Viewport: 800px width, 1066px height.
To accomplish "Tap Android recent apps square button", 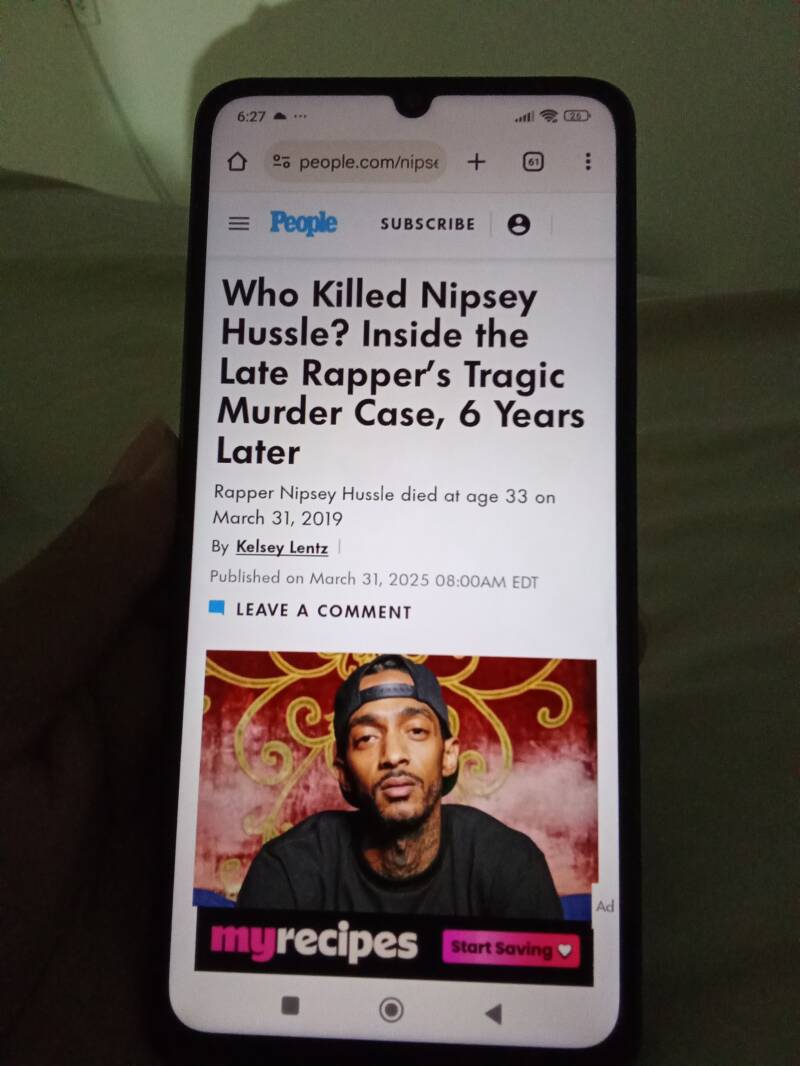I will (290, 1005).
